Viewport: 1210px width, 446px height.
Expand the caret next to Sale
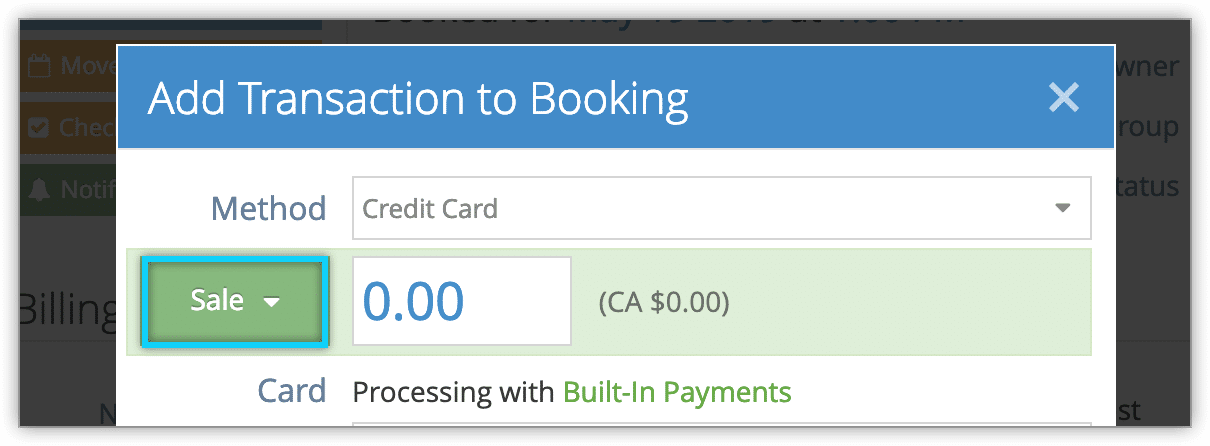[272, 302]
